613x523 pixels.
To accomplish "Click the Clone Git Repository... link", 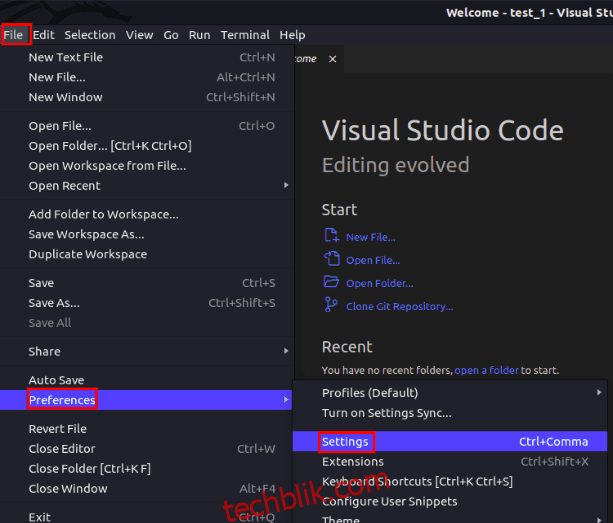I will pyautogui.click(x=400, y=306).
